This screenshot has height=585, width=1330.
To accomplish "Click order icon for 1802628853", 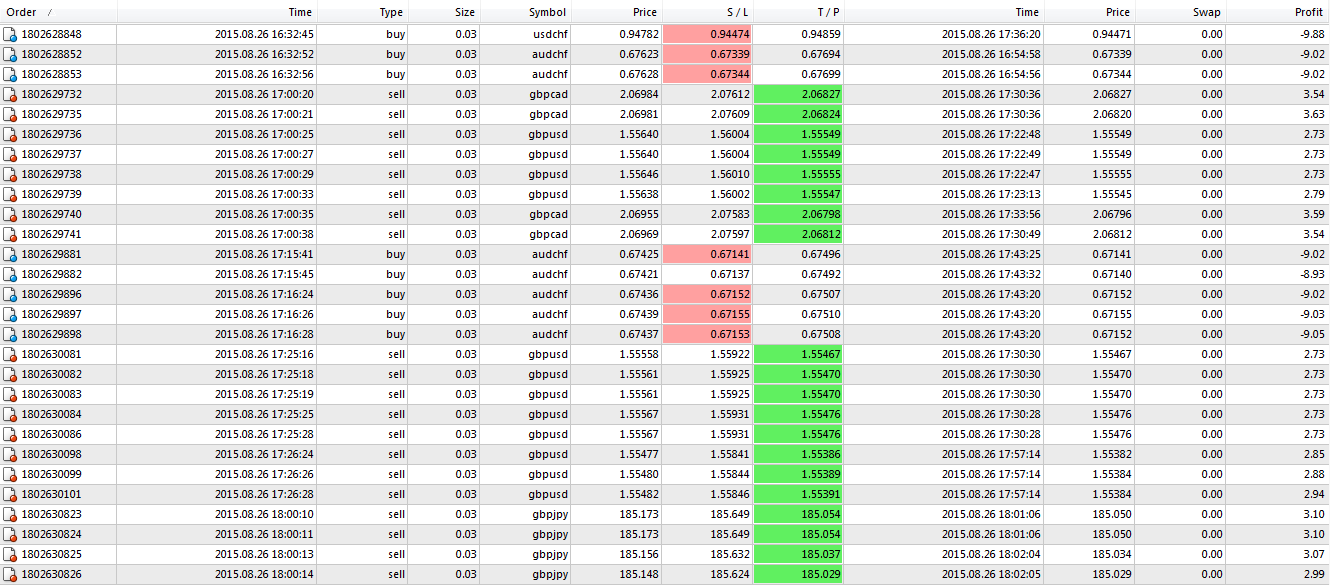I will click(10, 74).
